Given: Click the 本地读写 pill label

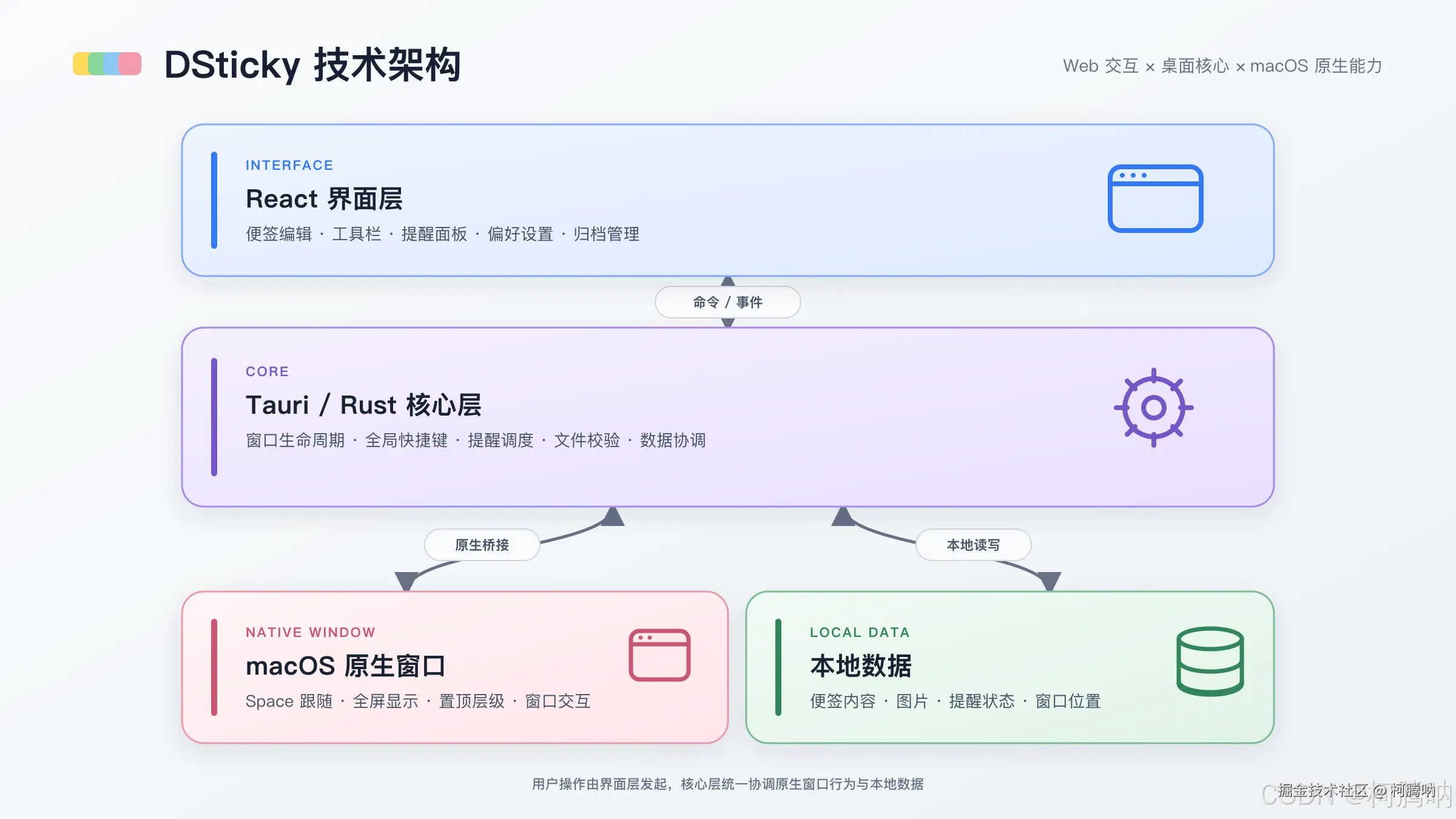Looking at the screenshot, I should 973,545.
